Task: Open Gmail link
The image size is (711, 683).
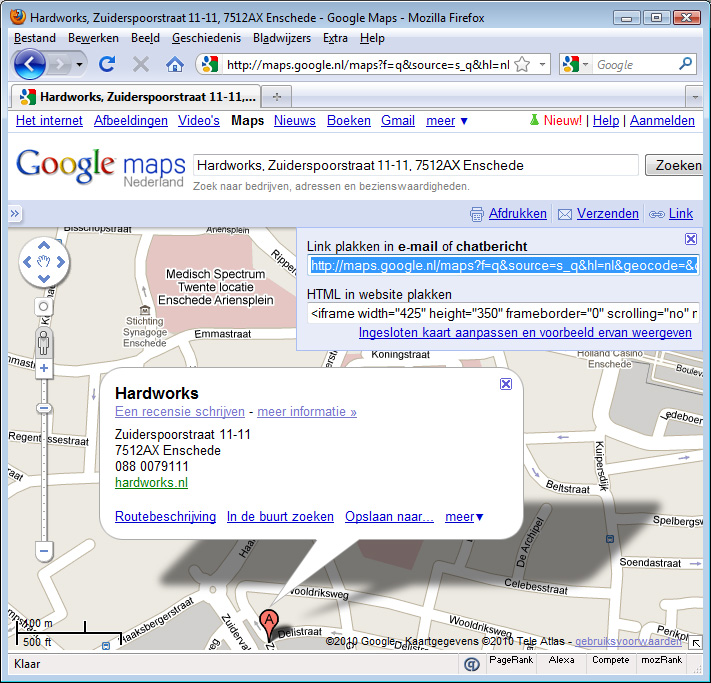Action: 398,121
